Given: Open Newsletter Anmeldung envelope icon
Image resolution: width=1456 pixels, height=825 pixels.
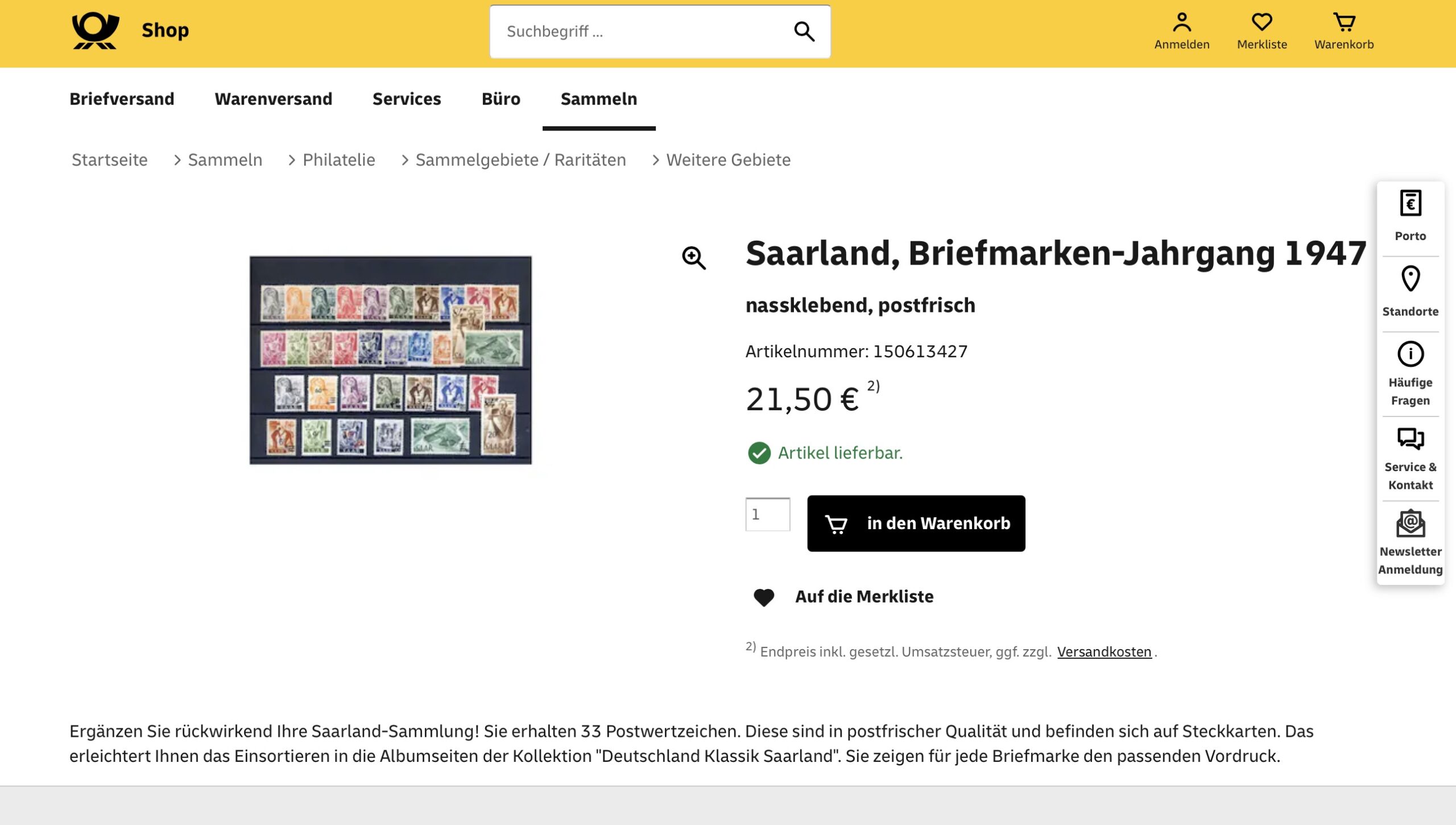Looking at the screenshot, I should click(x=1410, y=523).
